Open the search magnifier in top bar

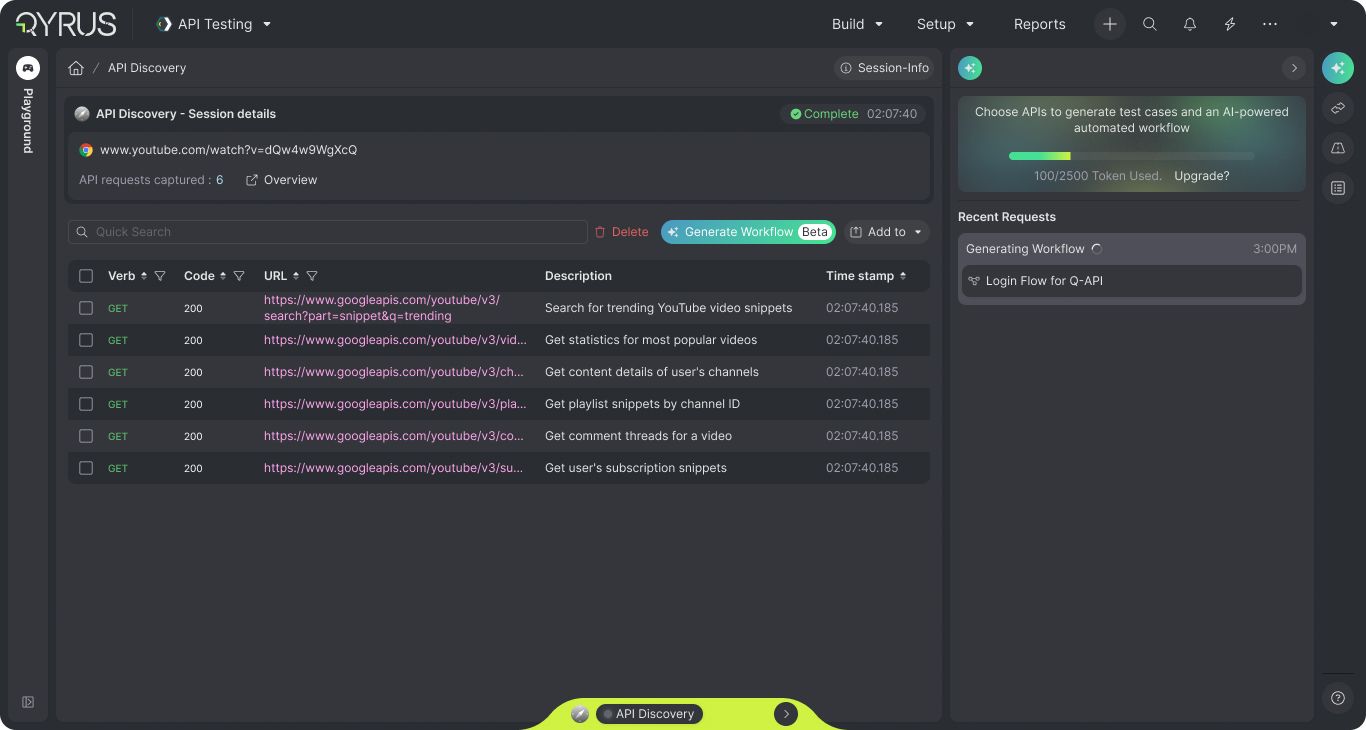pyautogui.click(x=1150, y=24)
